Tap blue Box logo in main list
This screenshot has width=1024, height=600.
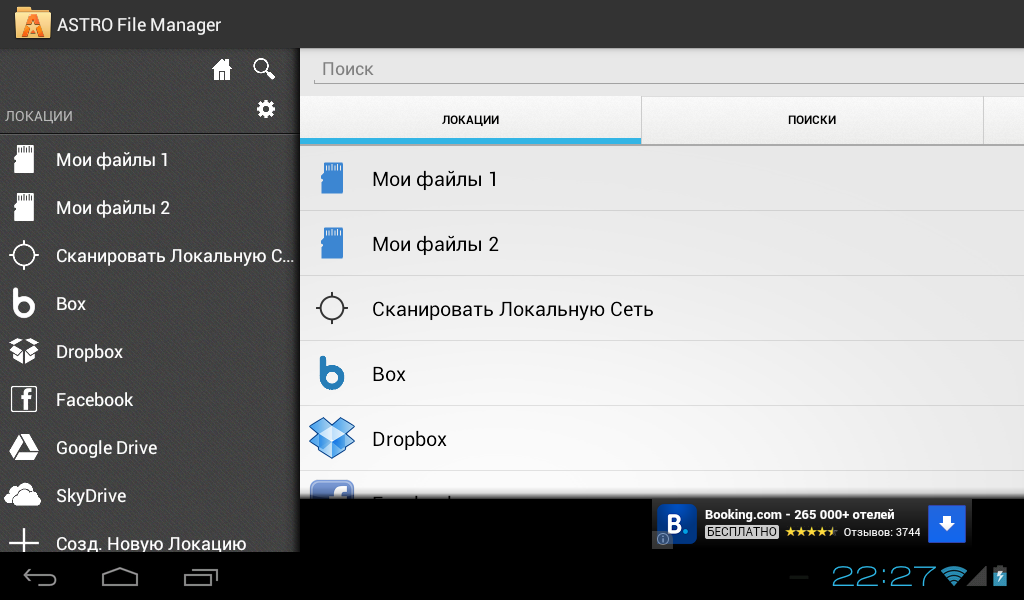[x=332, y=373]
